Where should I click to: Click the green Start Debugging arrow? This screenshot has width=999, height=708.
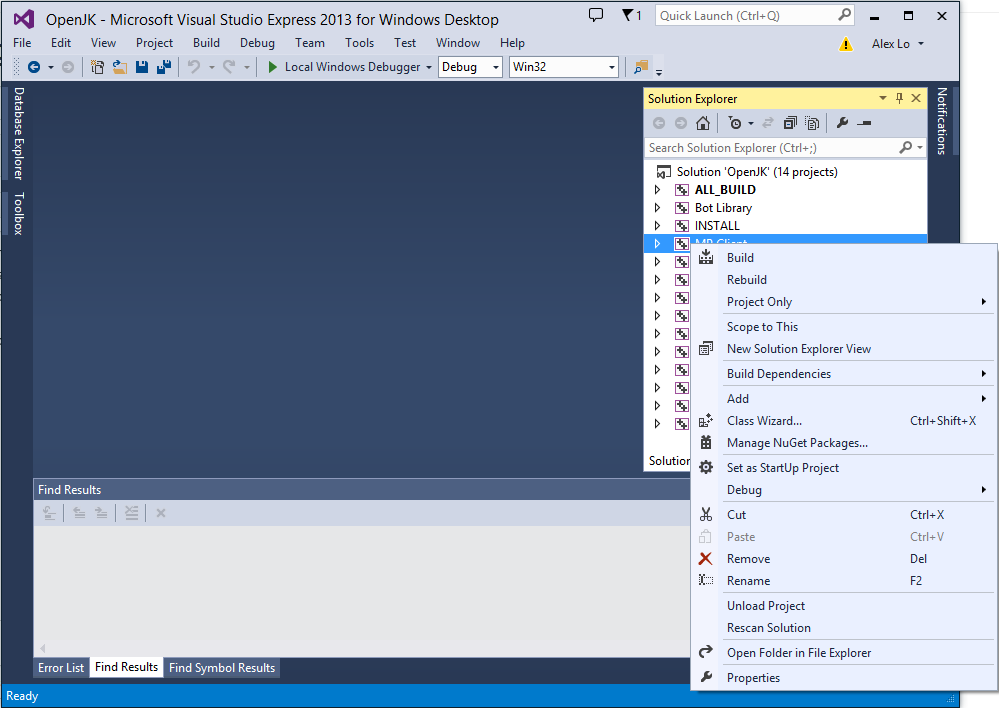(273, 67)
